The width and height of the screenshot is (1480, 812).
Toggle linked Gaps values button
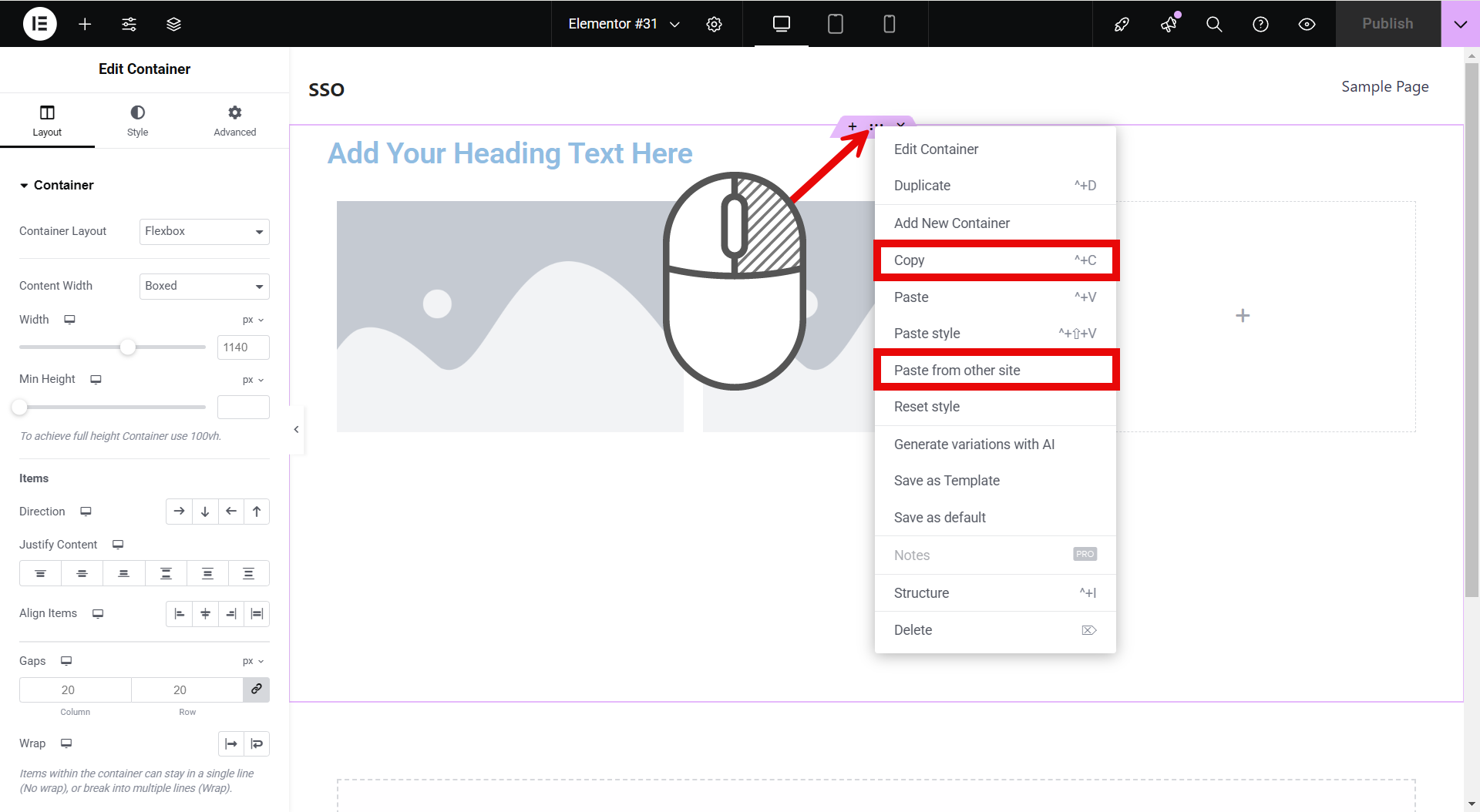[256, 690]
